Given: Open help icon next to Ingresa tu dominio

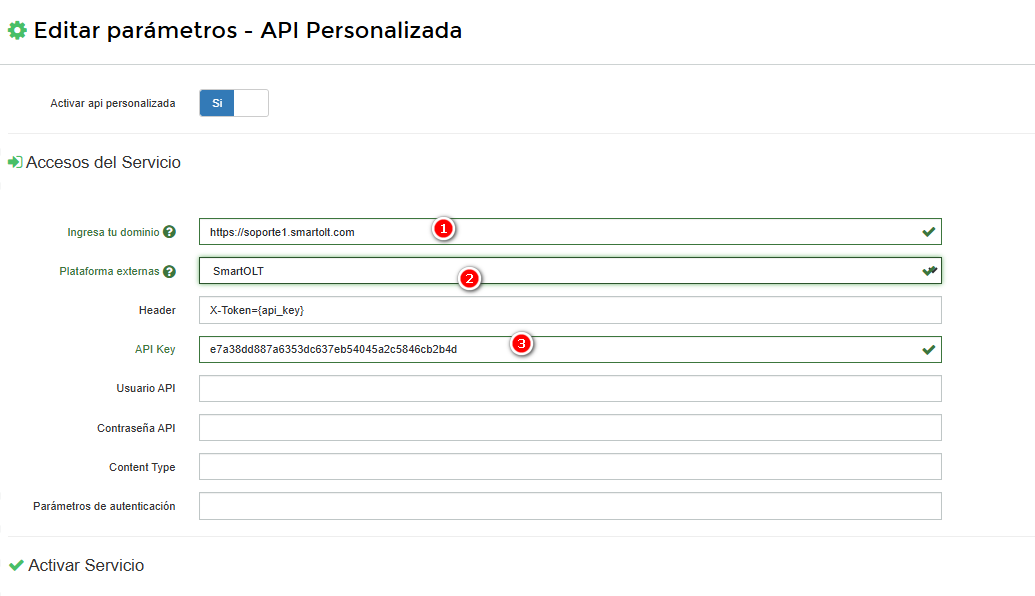Looking at the screenshot, I should pyautogui.click(x=170, y=232).
